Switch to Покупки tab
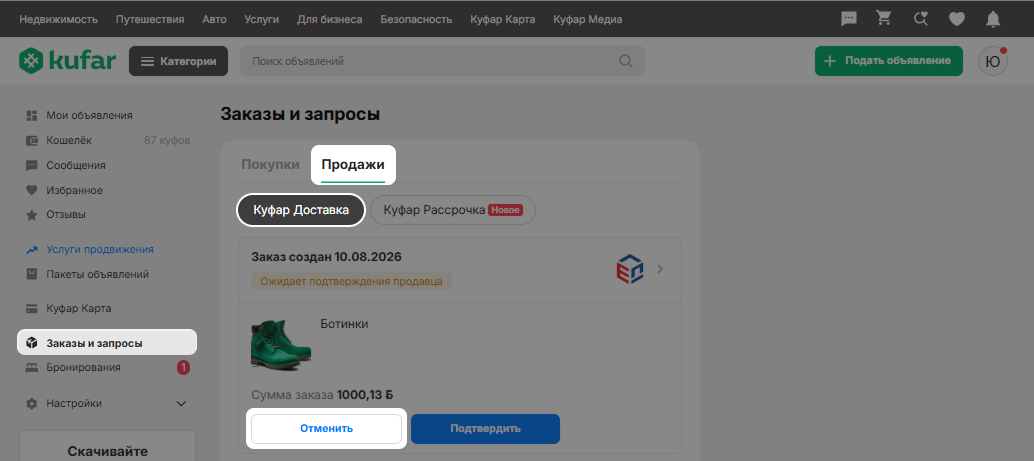1034x461 pixels. (270, 165)
